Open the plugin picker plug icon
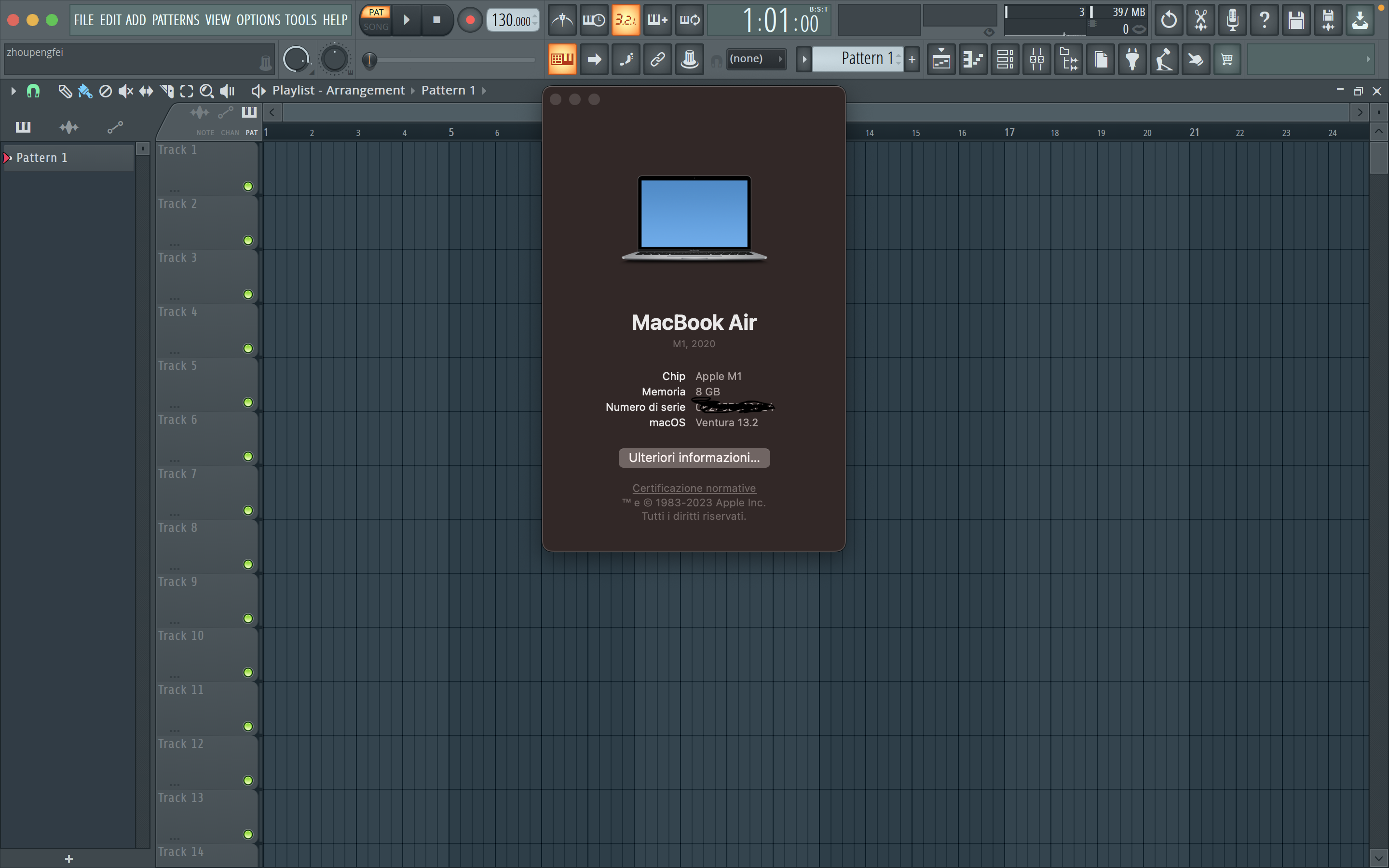 click(1132, 59)
